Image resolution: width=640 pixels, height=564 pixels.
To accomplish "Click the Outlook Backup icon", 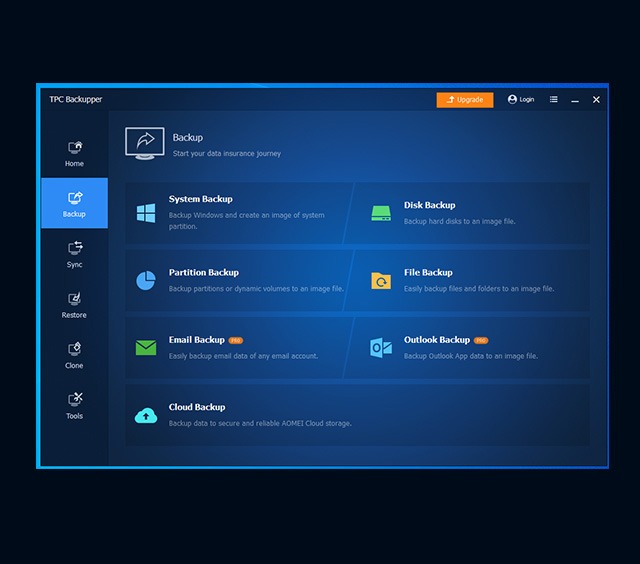I will [381, 348].
